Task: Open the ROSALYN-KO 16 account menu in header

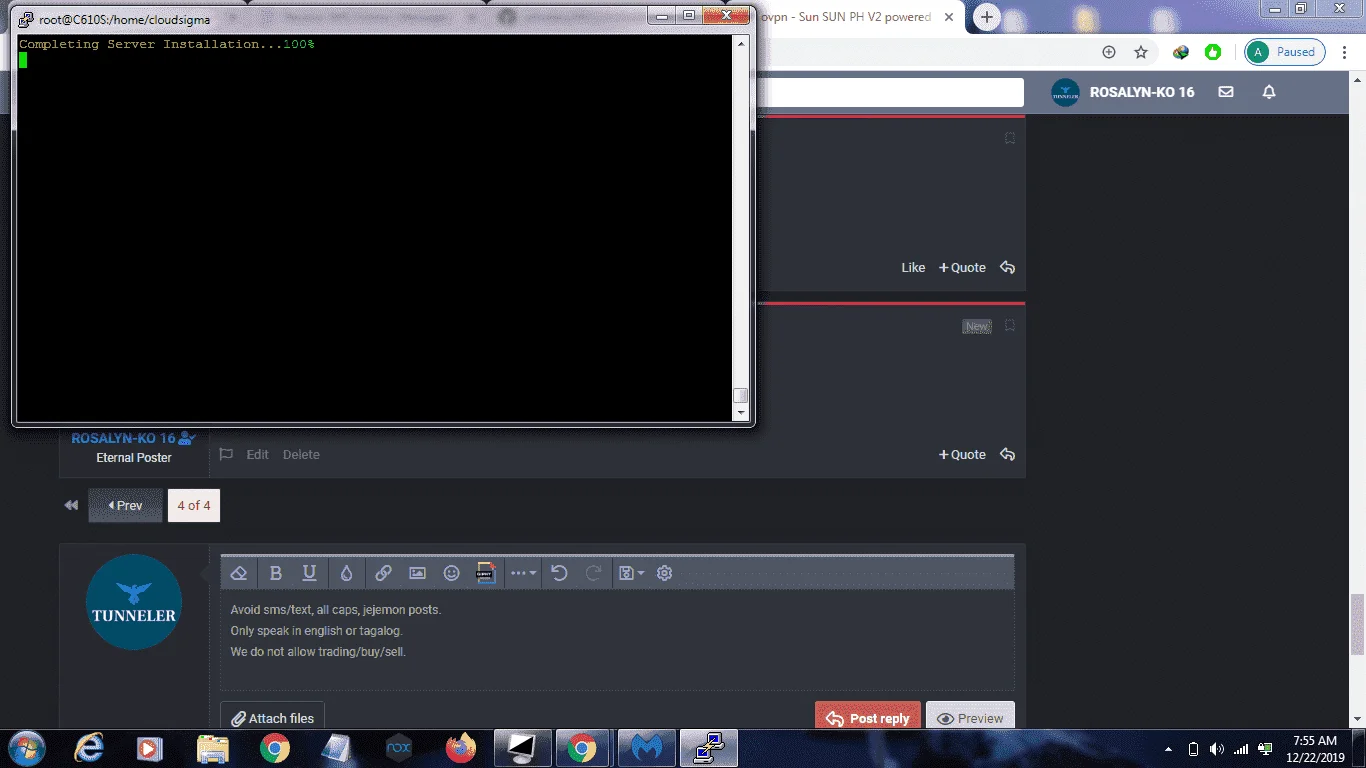Action: tap(1123, 92)
